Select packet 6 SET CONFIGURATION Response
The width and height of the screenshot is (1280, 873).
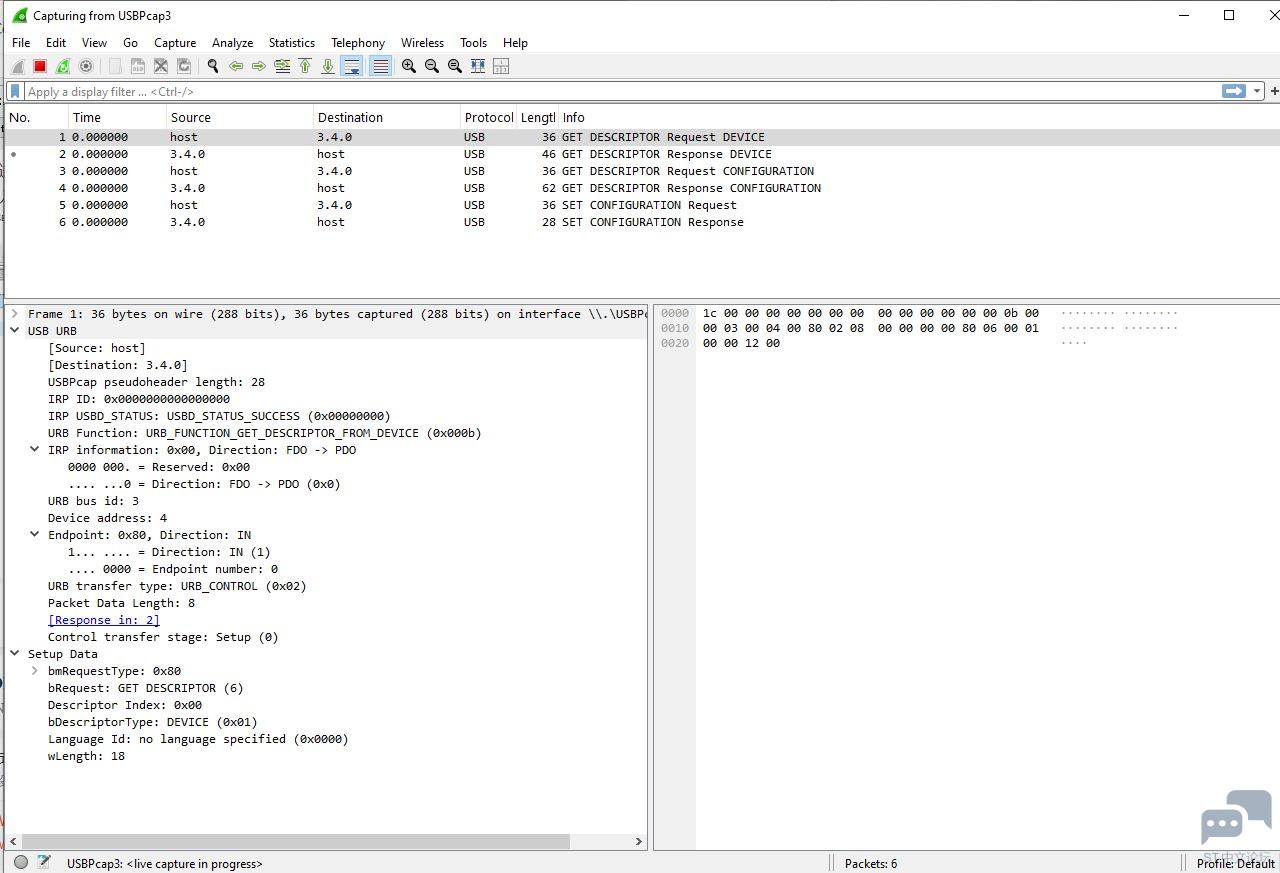click(642, 222)
